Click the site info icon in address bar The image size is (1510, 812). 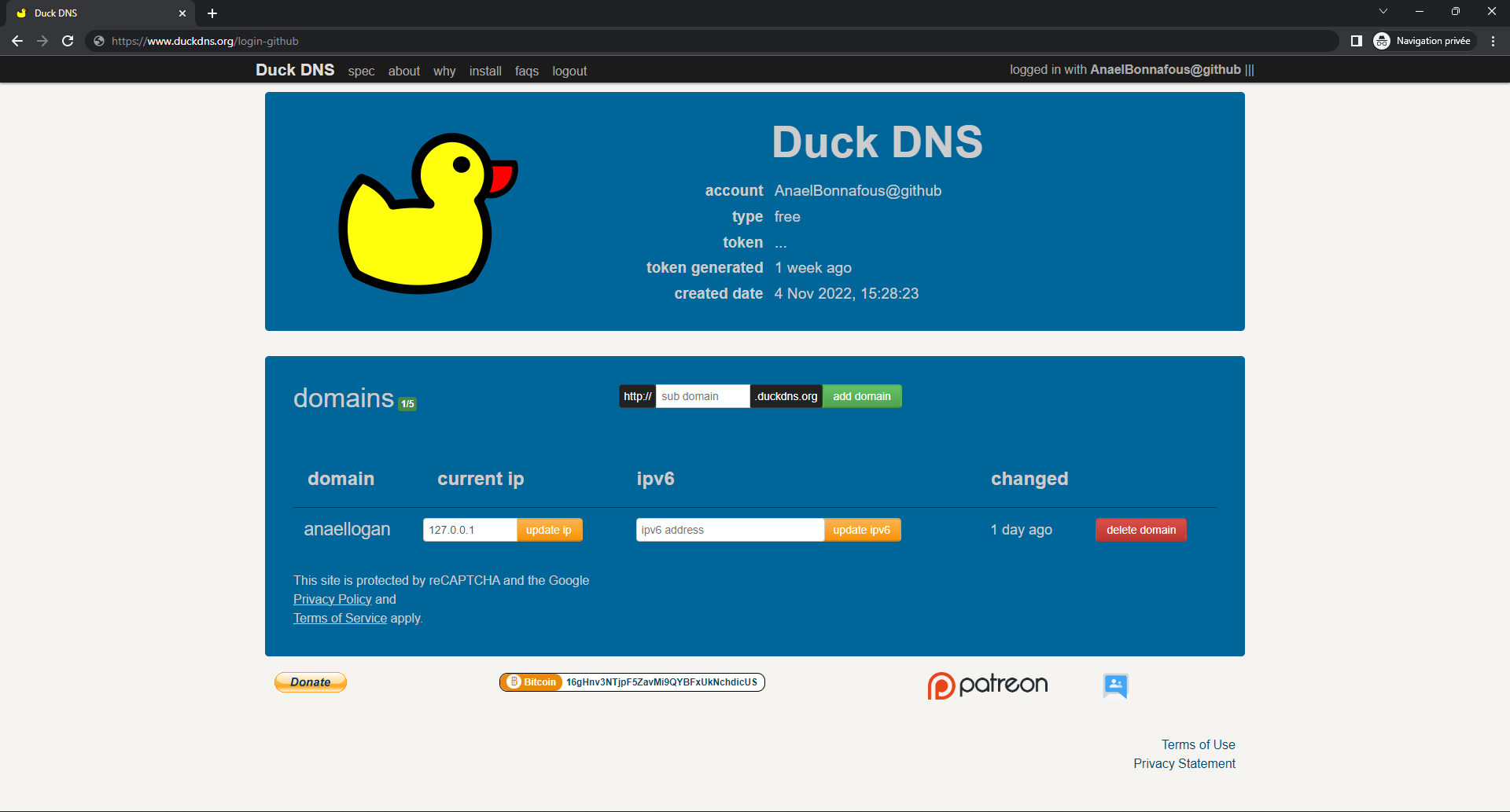point(99,41)
